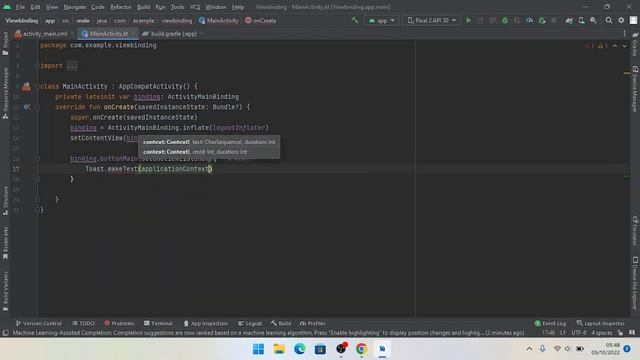Go to next highlighted error arrow
Screen dimensions: 640x360
click(624, 46)
